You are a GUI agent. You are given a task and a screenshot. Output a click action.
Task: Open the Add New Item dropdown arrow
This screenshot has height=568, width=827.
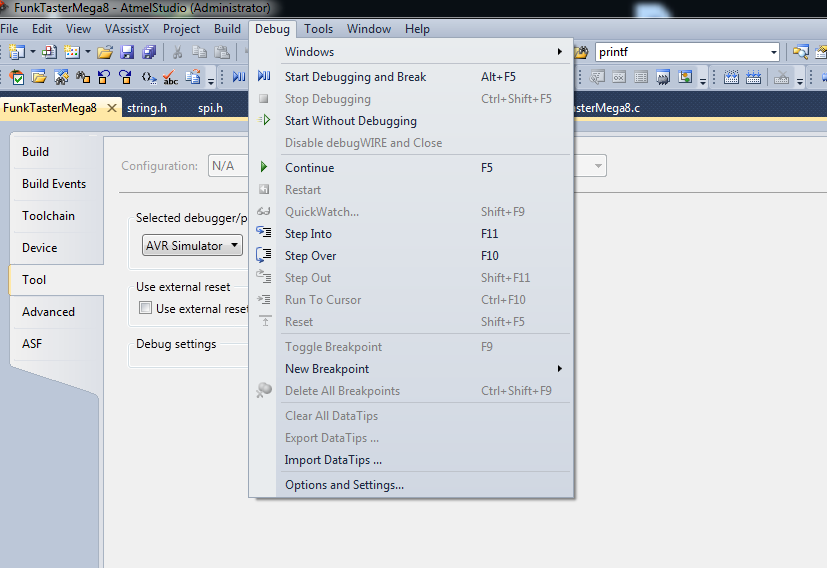pos(88,52)
